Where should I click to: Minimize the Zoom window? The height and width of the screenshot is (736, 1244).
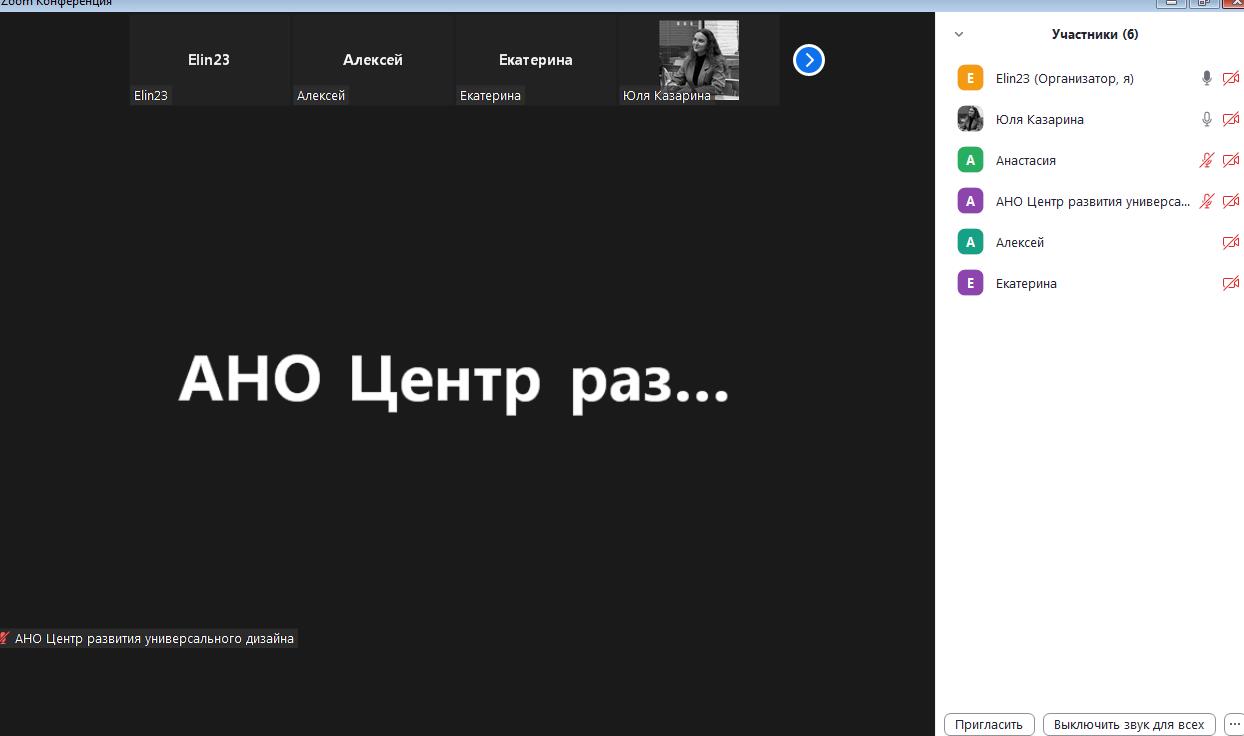click(x=1170, y=4)
